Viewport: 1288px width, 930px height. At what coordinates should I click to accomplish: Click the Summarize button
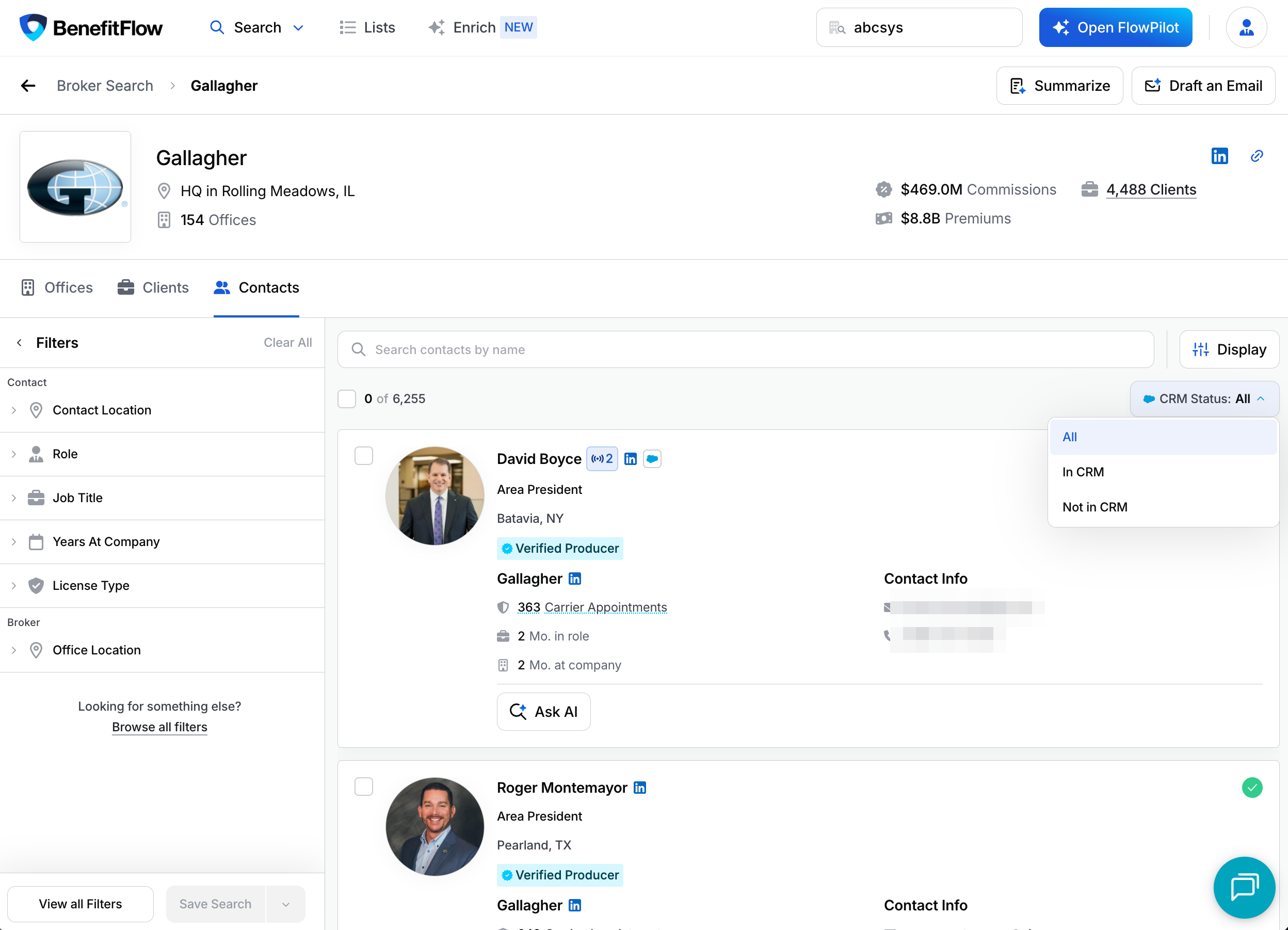click(x=1060, y=86)
